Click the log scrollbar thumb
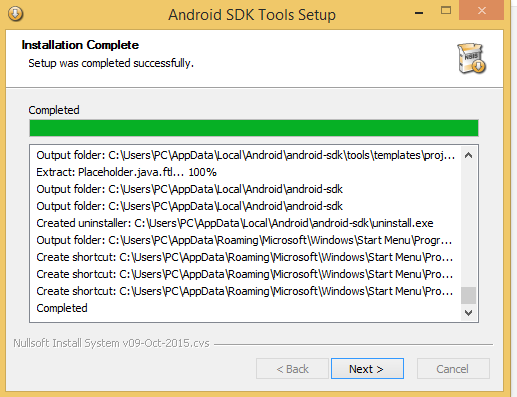Image resolution: width=517 pixels, height=397 pixels. pyautogui.click(x=468, y=295)
